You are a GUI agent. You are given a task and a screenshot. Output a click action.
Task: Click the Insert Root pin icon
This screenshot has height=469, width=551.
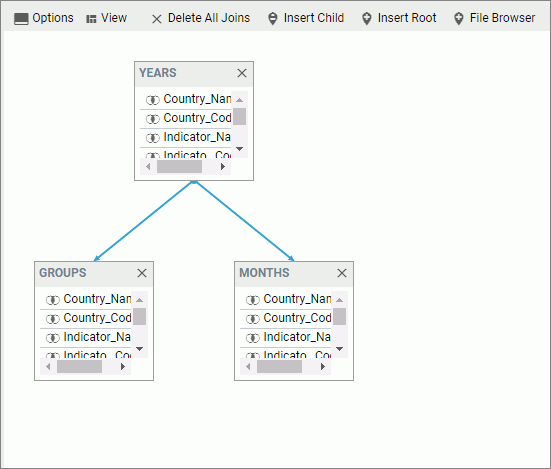click(x=367, y=19)
